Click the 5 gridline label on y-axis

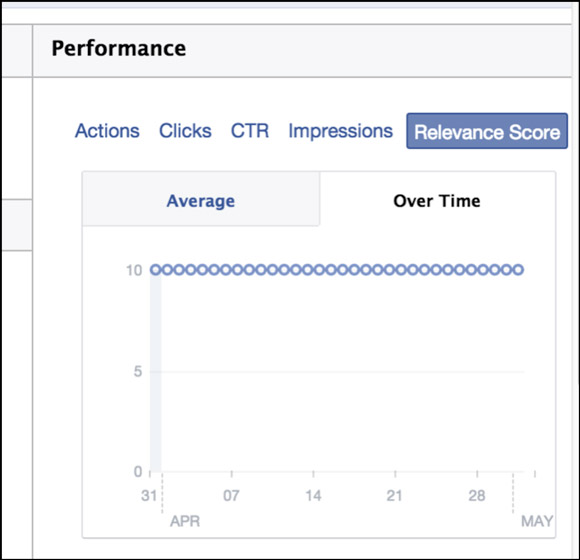(x=138, y=371)
